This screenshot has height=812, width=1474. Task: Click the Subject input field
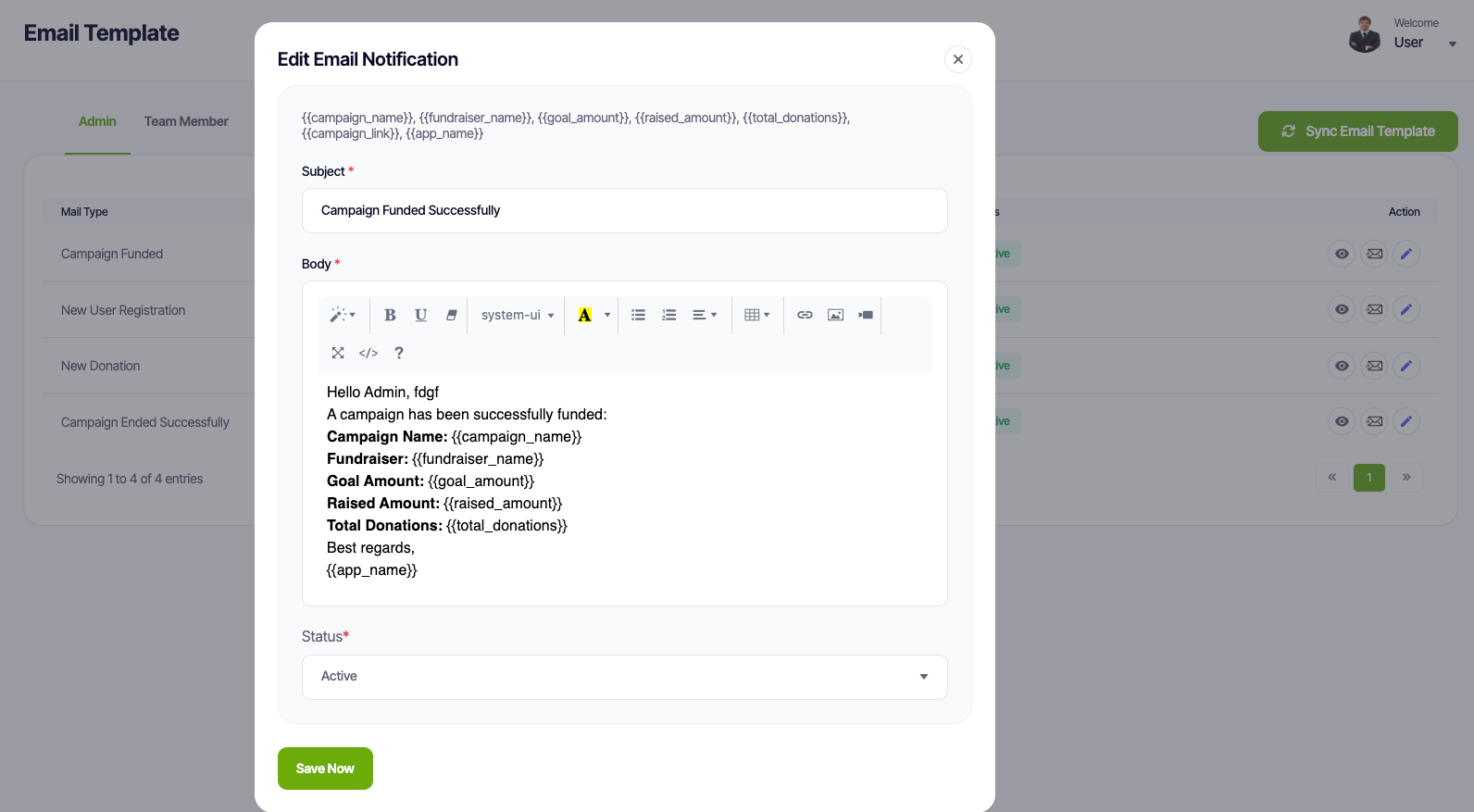pos(625,211)
